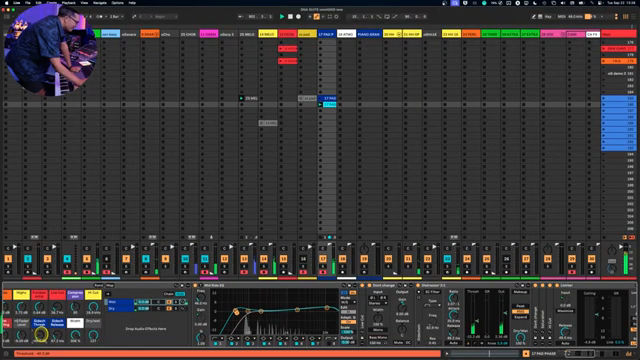Stop playback with the Stop button

pyautogui.click(x=290, y=17)
